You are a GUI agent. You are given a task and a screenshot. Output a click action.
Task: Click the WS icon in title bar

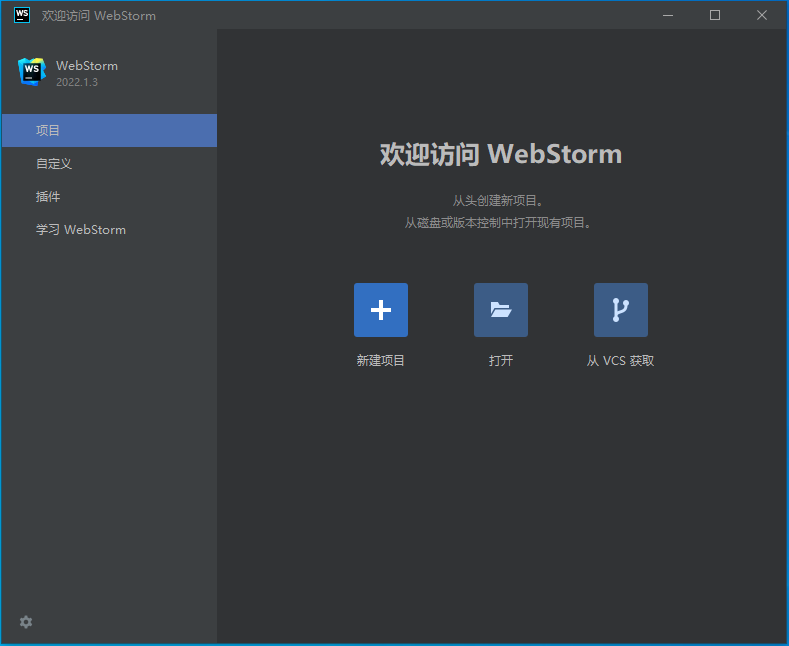coord(22,15)
